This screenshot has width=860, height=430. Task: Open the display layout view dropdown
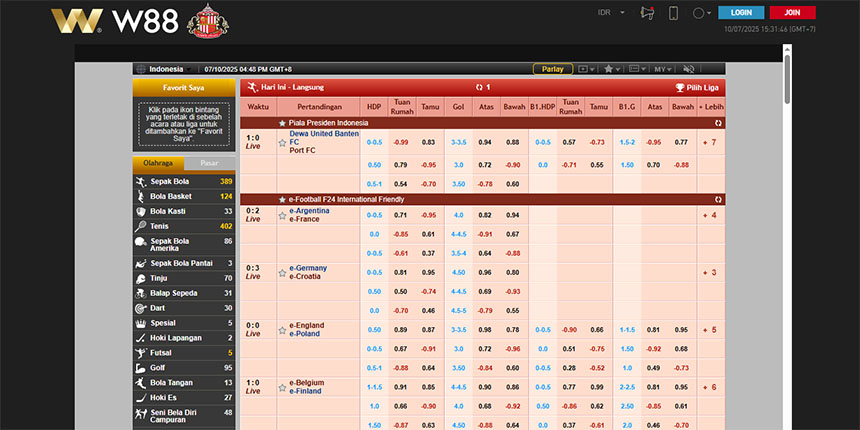coord(637,69)
